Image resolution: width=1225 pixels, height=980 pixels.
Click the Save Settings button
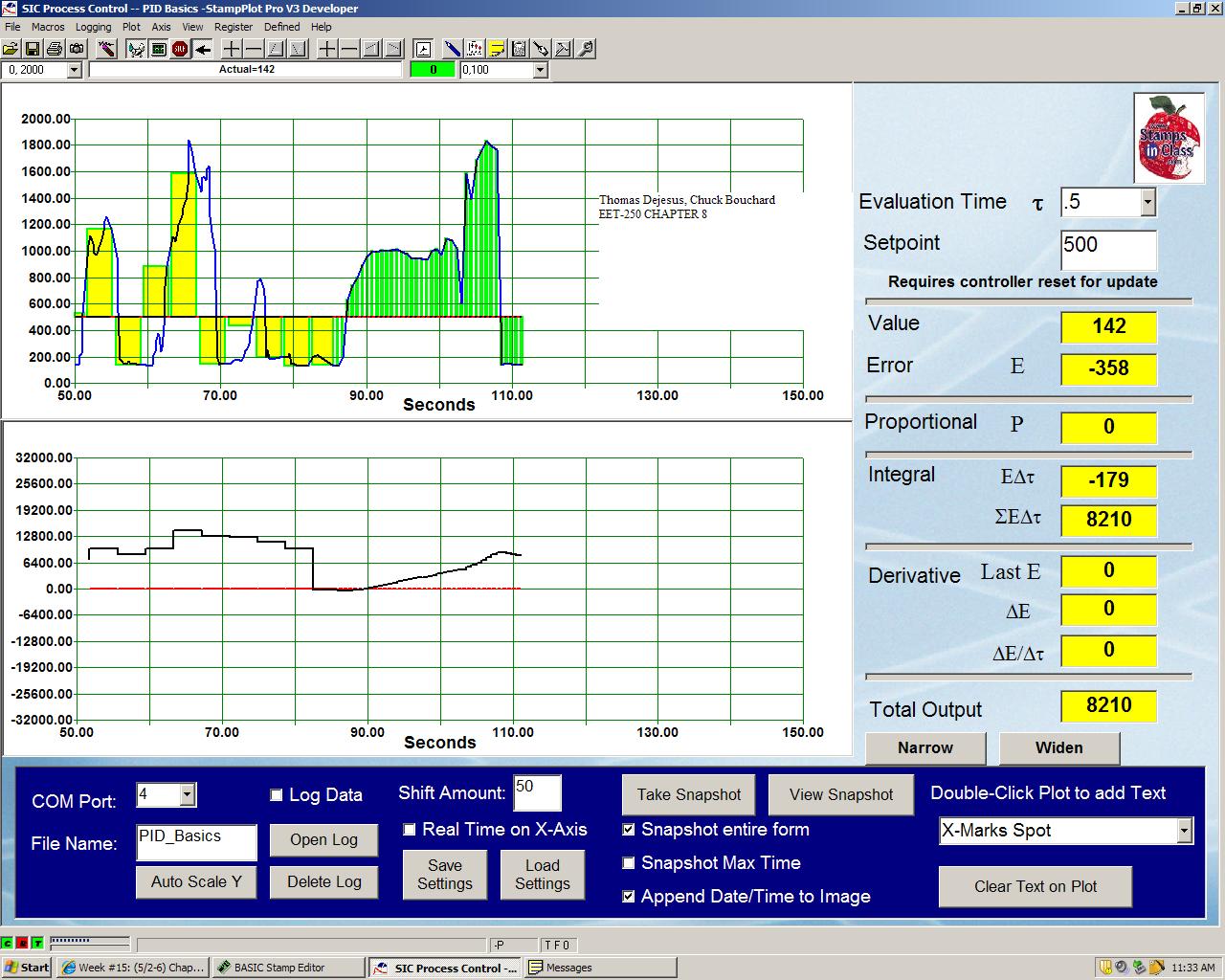[445, 874]
